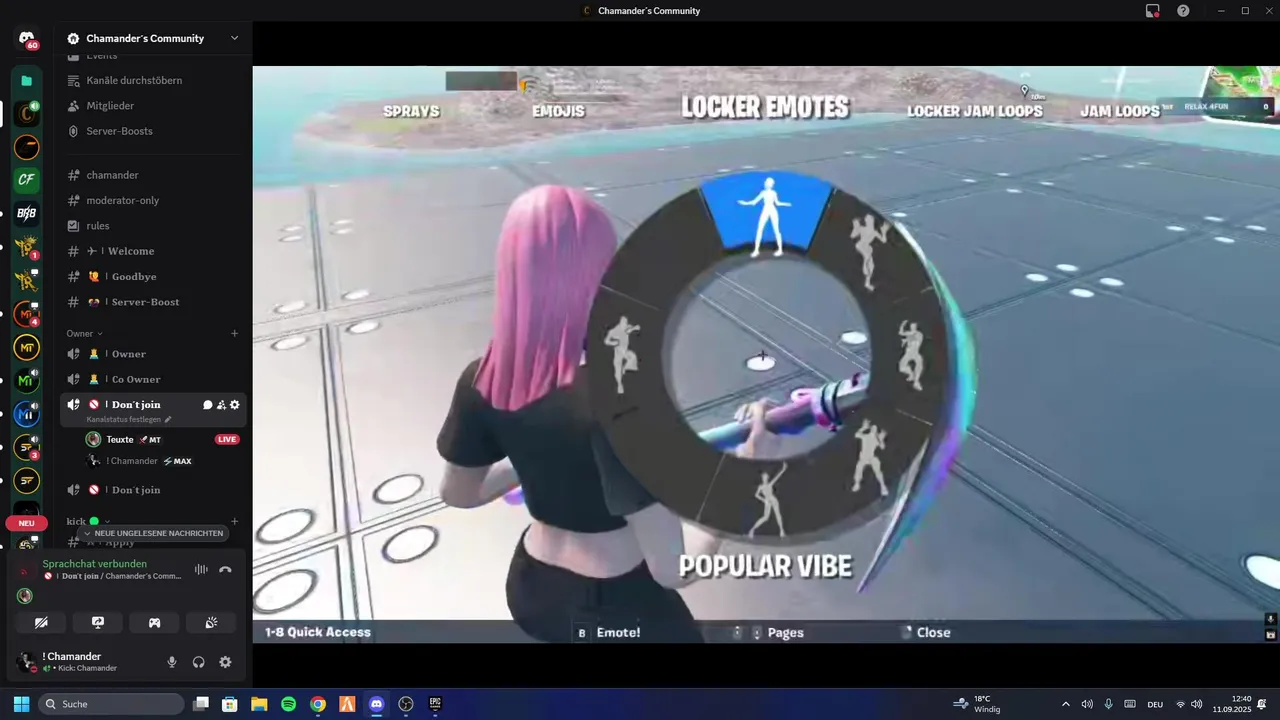Deafen with the headphones icon
This screenshot has height=720, width=1280.
pyautogui.click(x=198, y=662)
